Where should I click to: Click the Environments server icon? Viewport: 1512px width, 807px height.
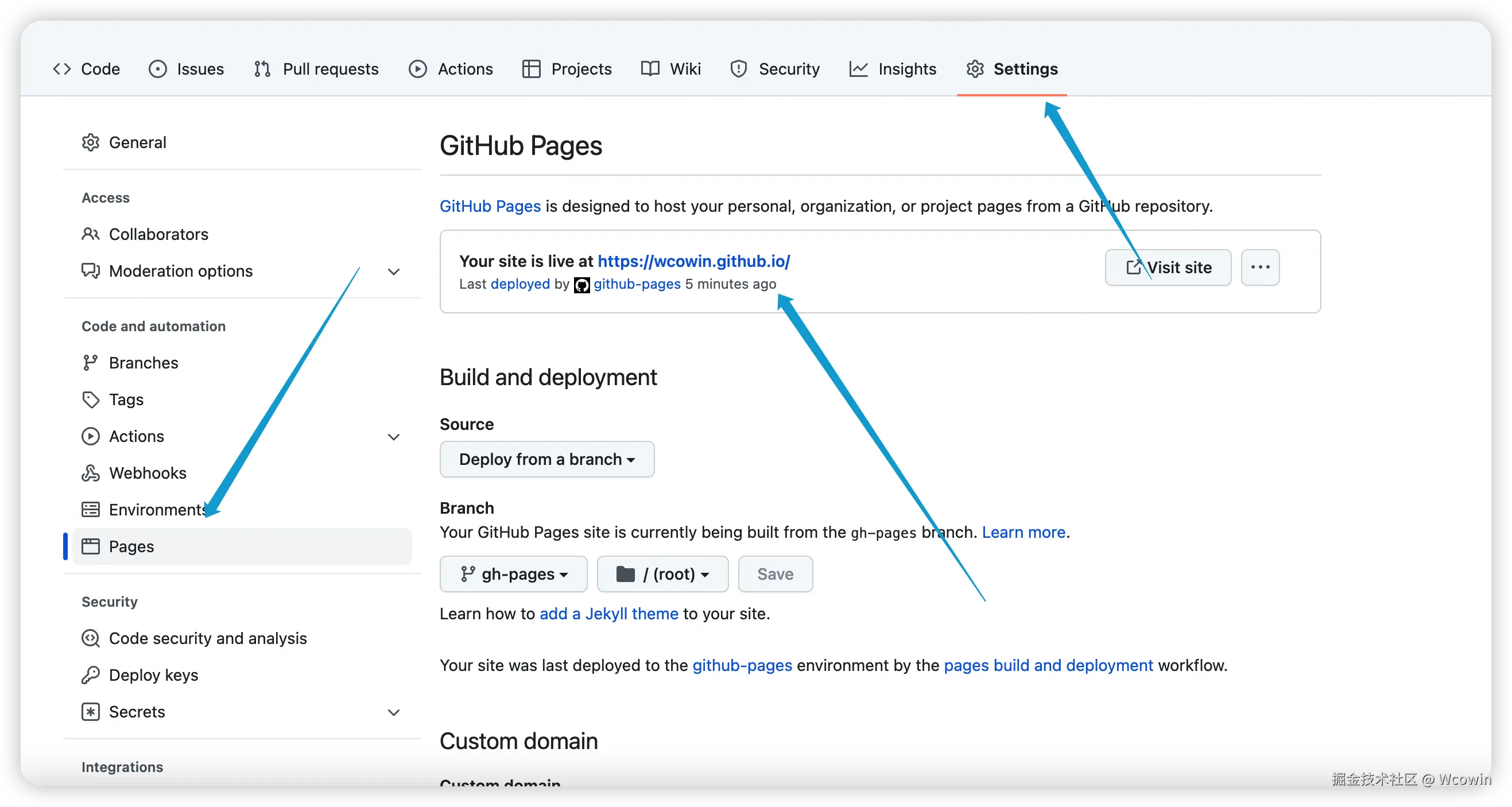pyautogui.click(x=90, y=510)
